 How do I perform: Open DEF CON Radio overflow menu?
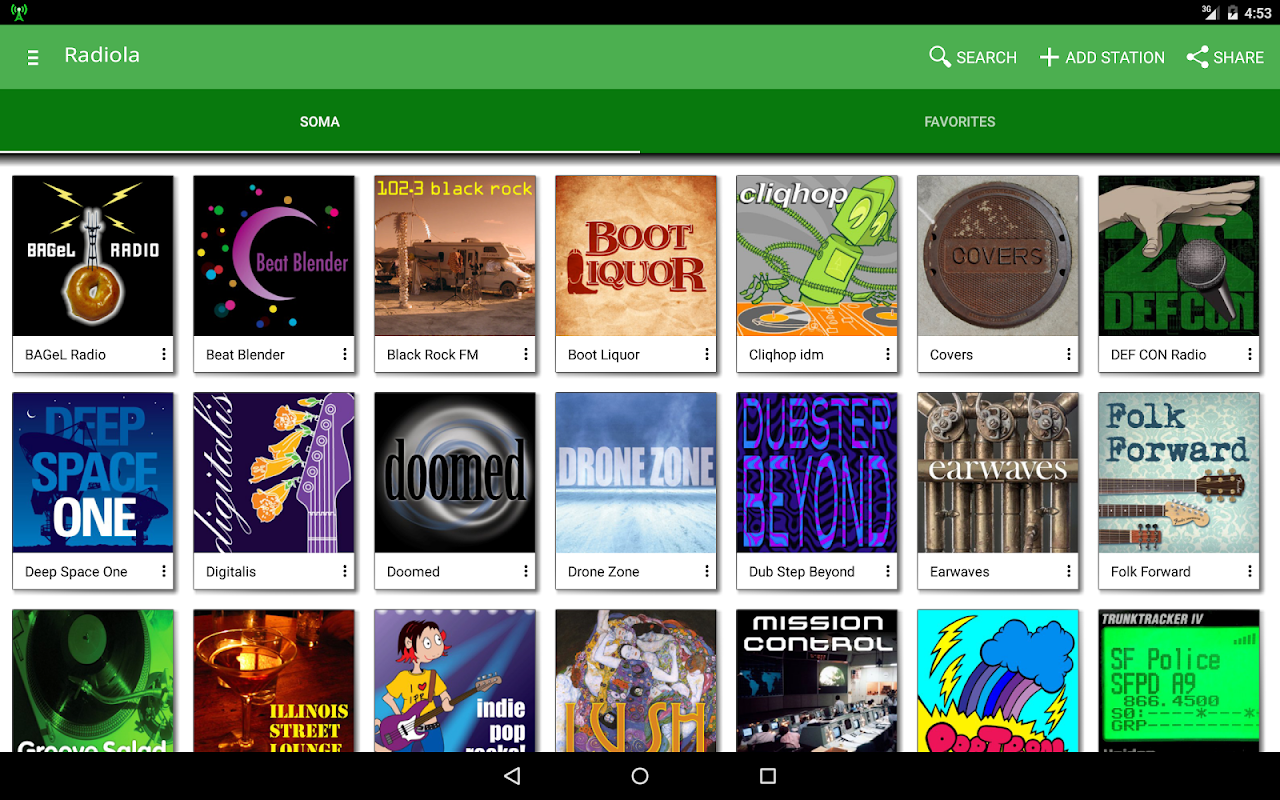1250,354
